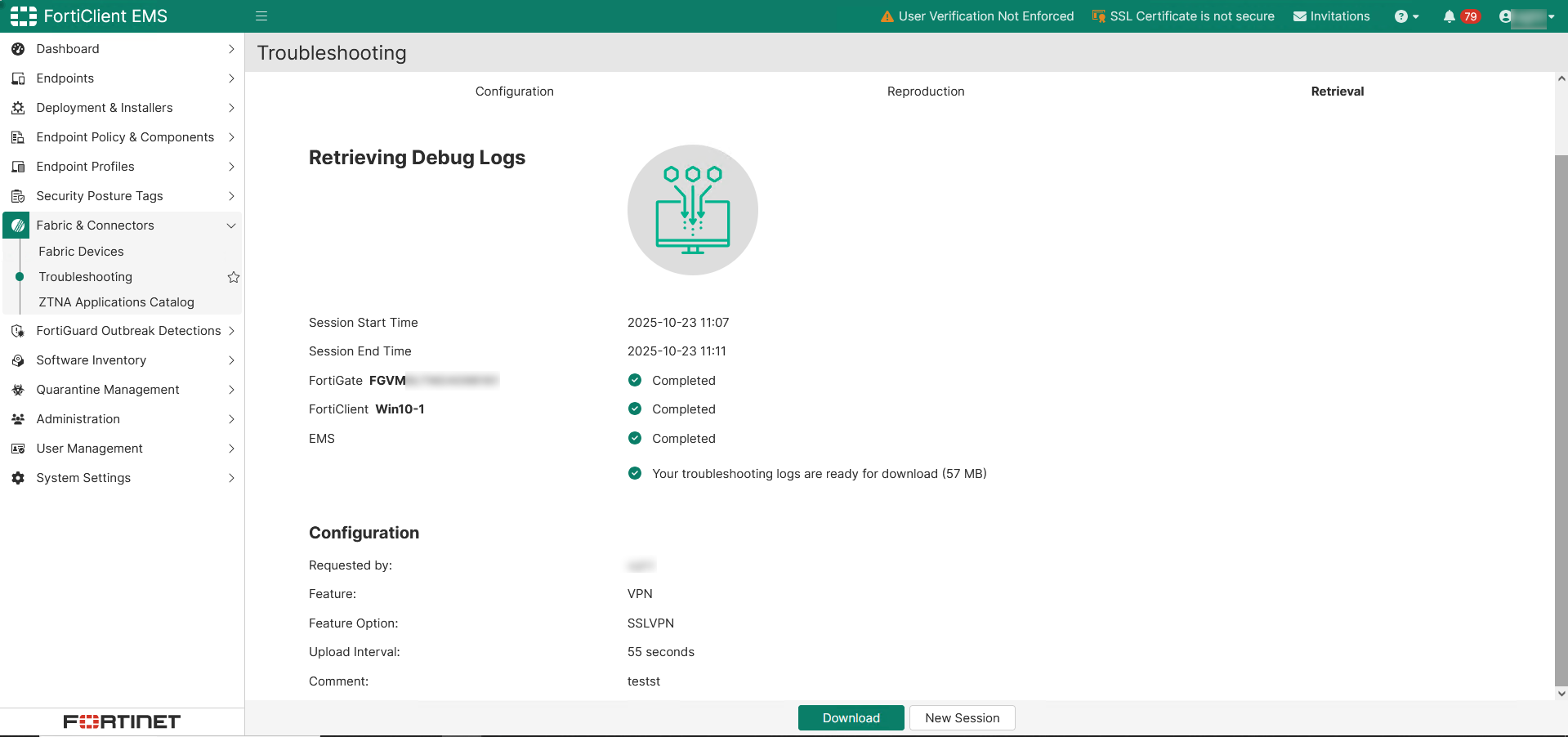The image size is (1568, 737).
Task: Click the scrollbar up arrow
Action: pos(1561,78)
